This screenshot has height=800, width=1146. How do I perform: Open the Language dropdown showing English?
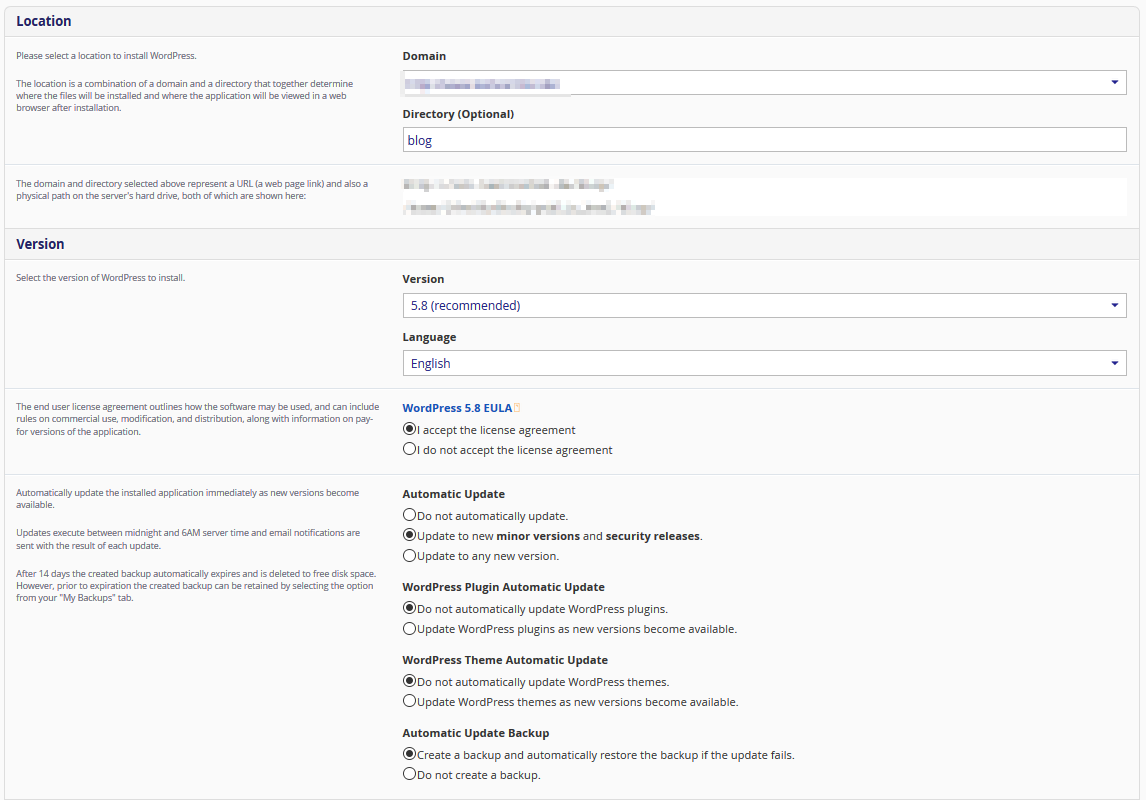point(764,363)
